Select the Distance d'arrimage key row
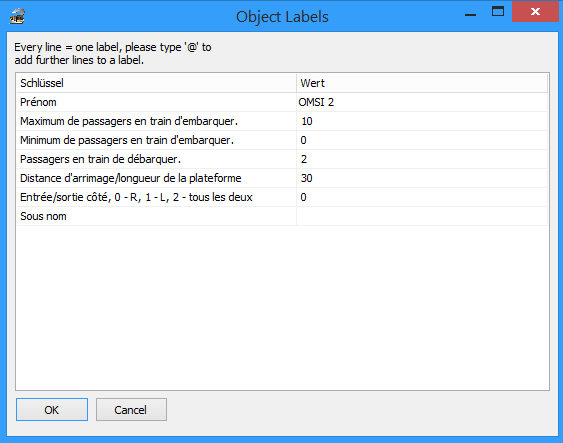This screenshot has width=563, height=443. [x=157, y=178]
